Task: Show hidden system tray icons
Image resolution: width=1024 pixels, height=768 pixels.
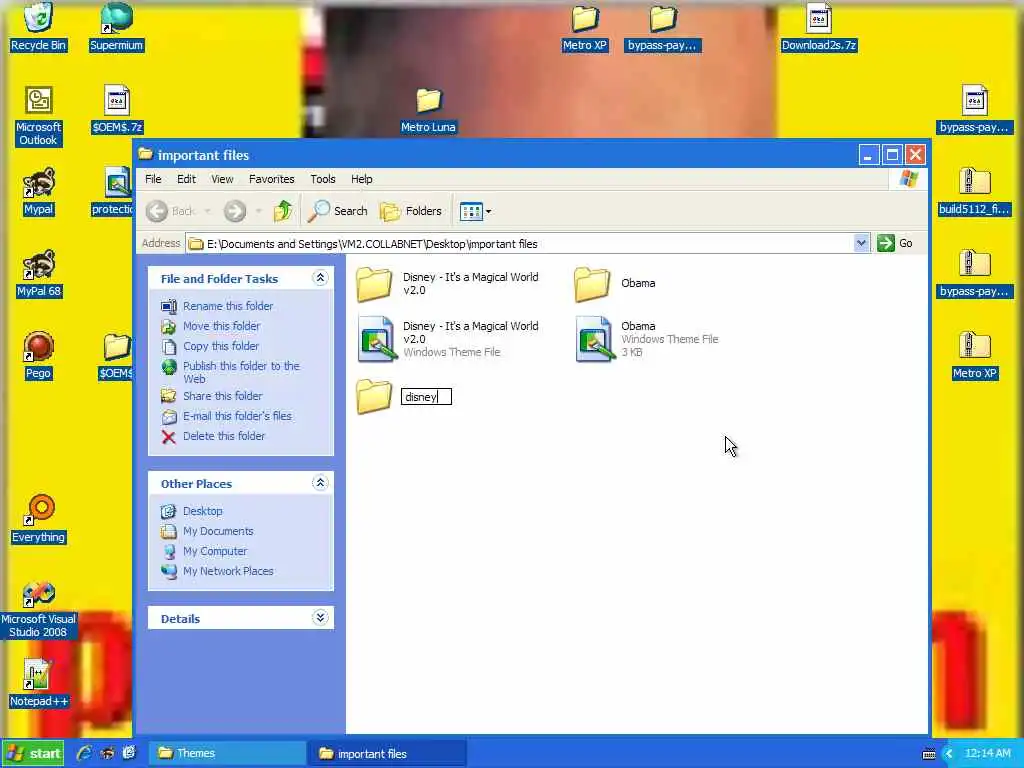Action: pyautogui.click(x=949, y=754)
